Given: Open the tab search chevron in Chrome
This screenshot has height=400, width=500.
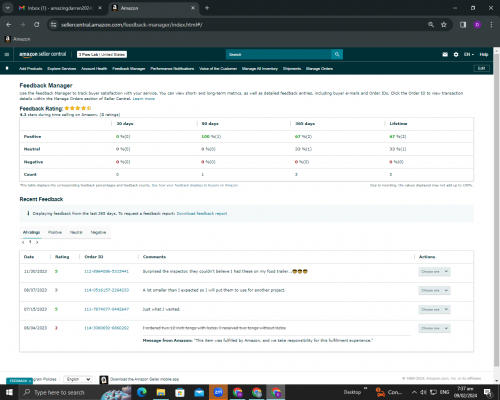Looking at the screenshot, I should click(8, 8).
